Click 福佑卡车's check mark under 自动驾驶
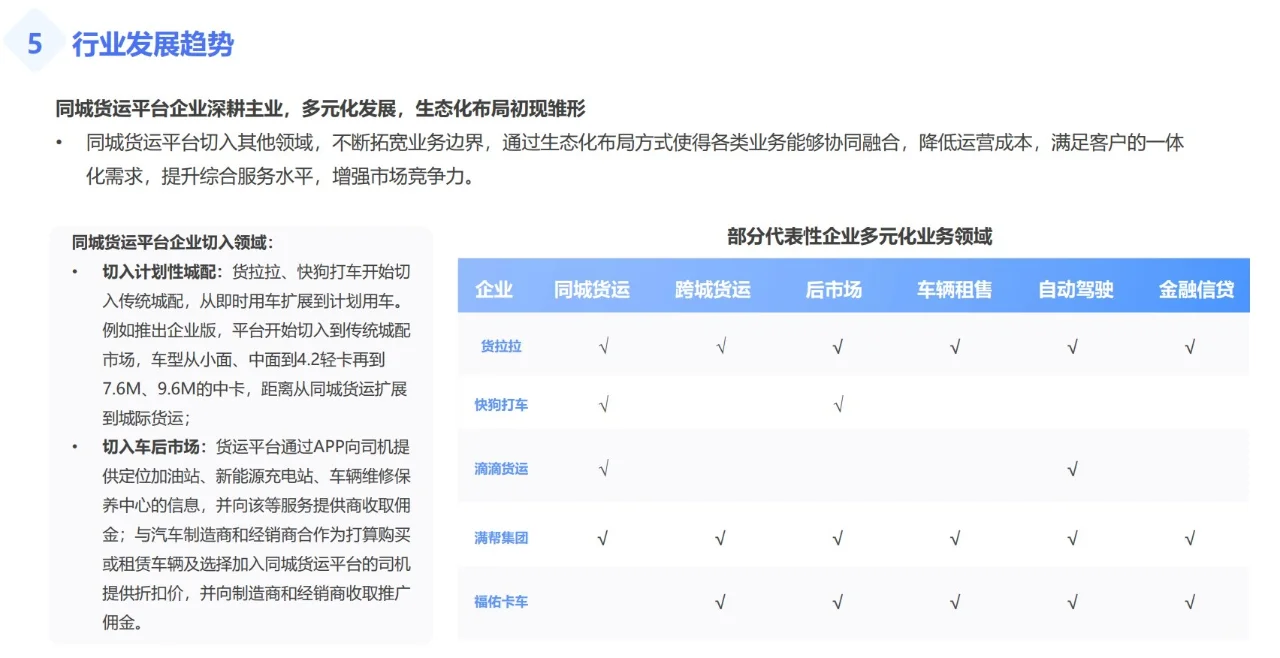 point(1072,602)
